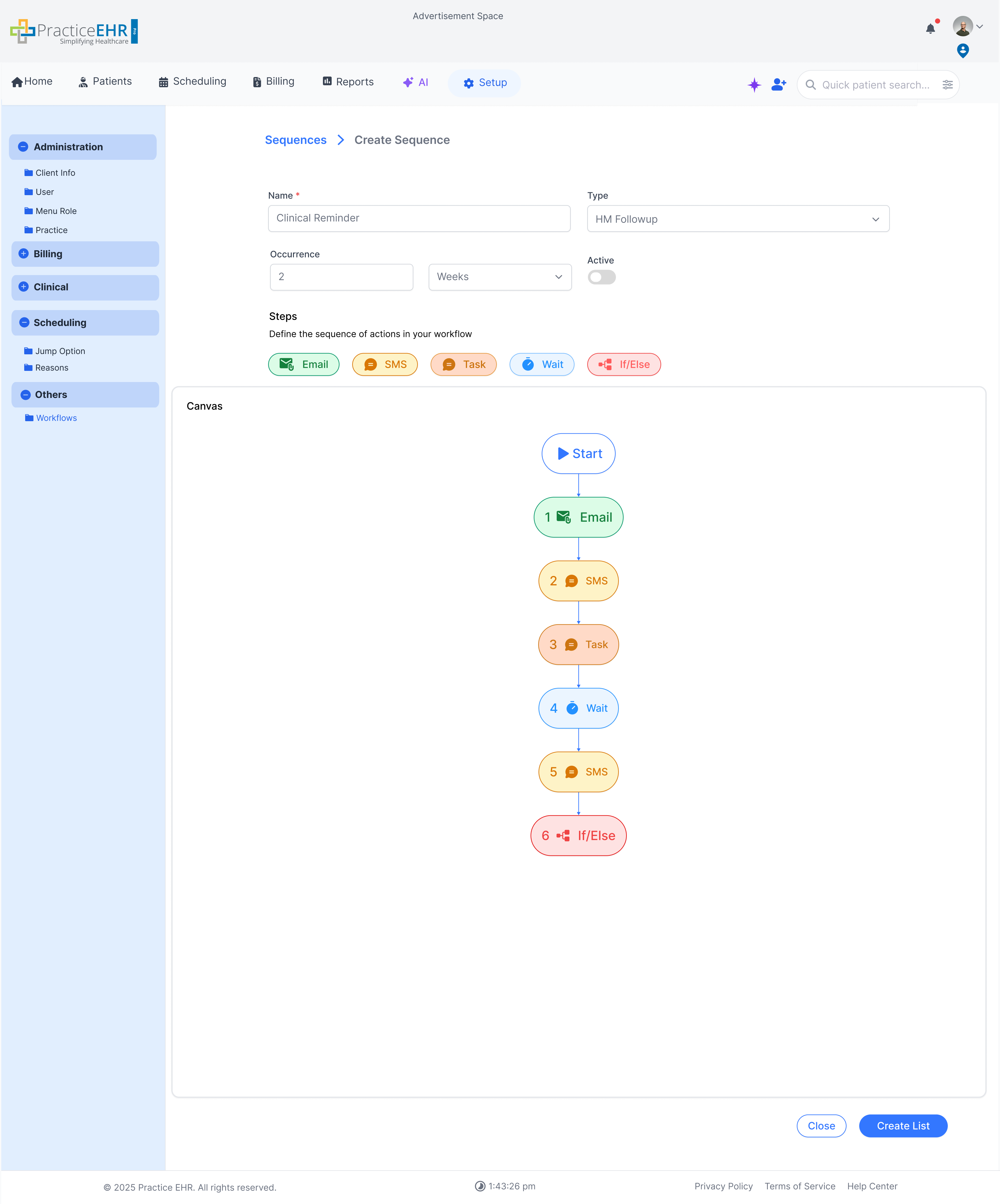1000x1204 pixels.
Task: Toggle the Active switch
Action: click(602, 278)
